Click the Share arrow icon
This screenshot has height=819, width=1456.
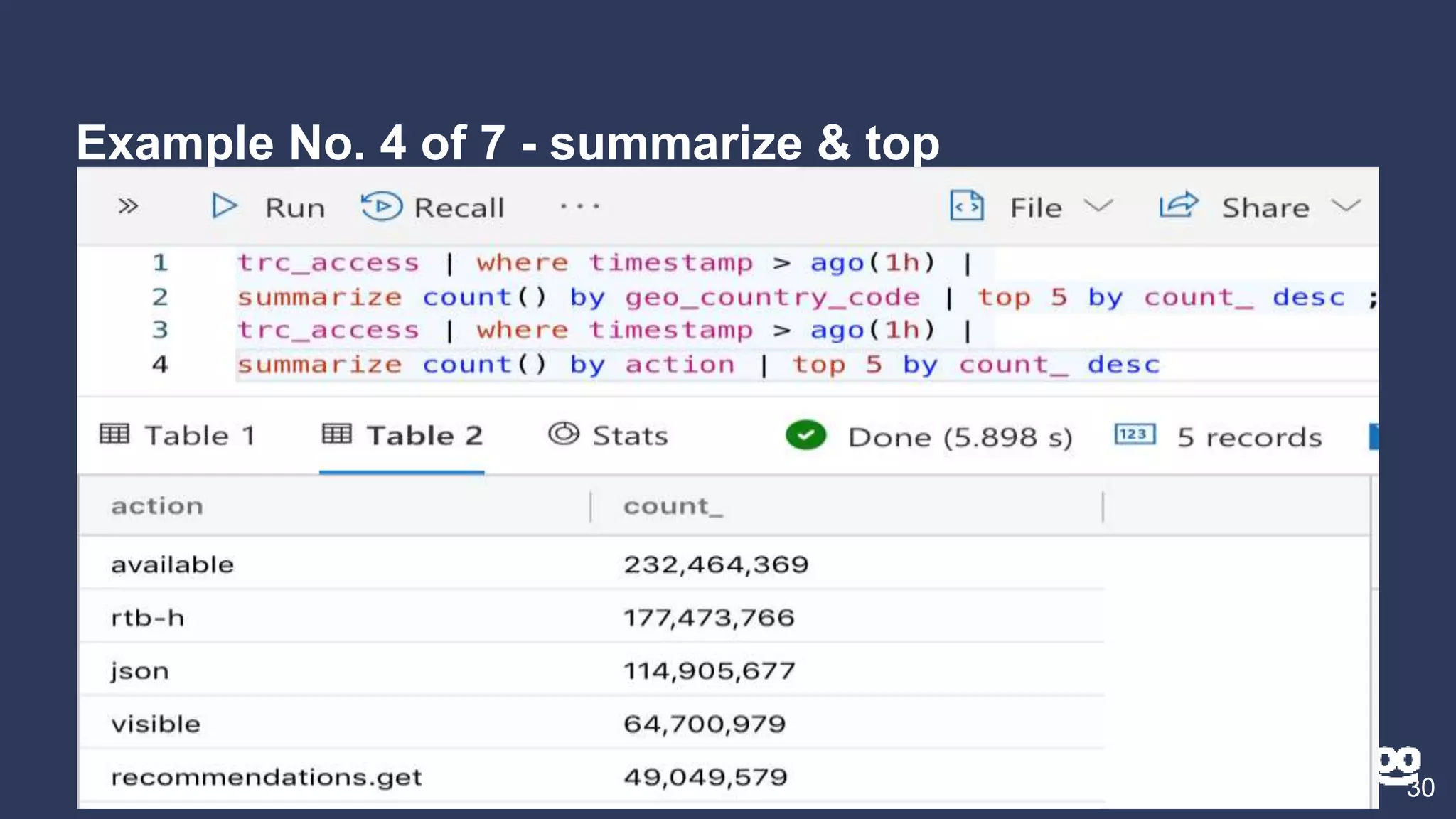pyautogui.click(x=1179, y=205)
